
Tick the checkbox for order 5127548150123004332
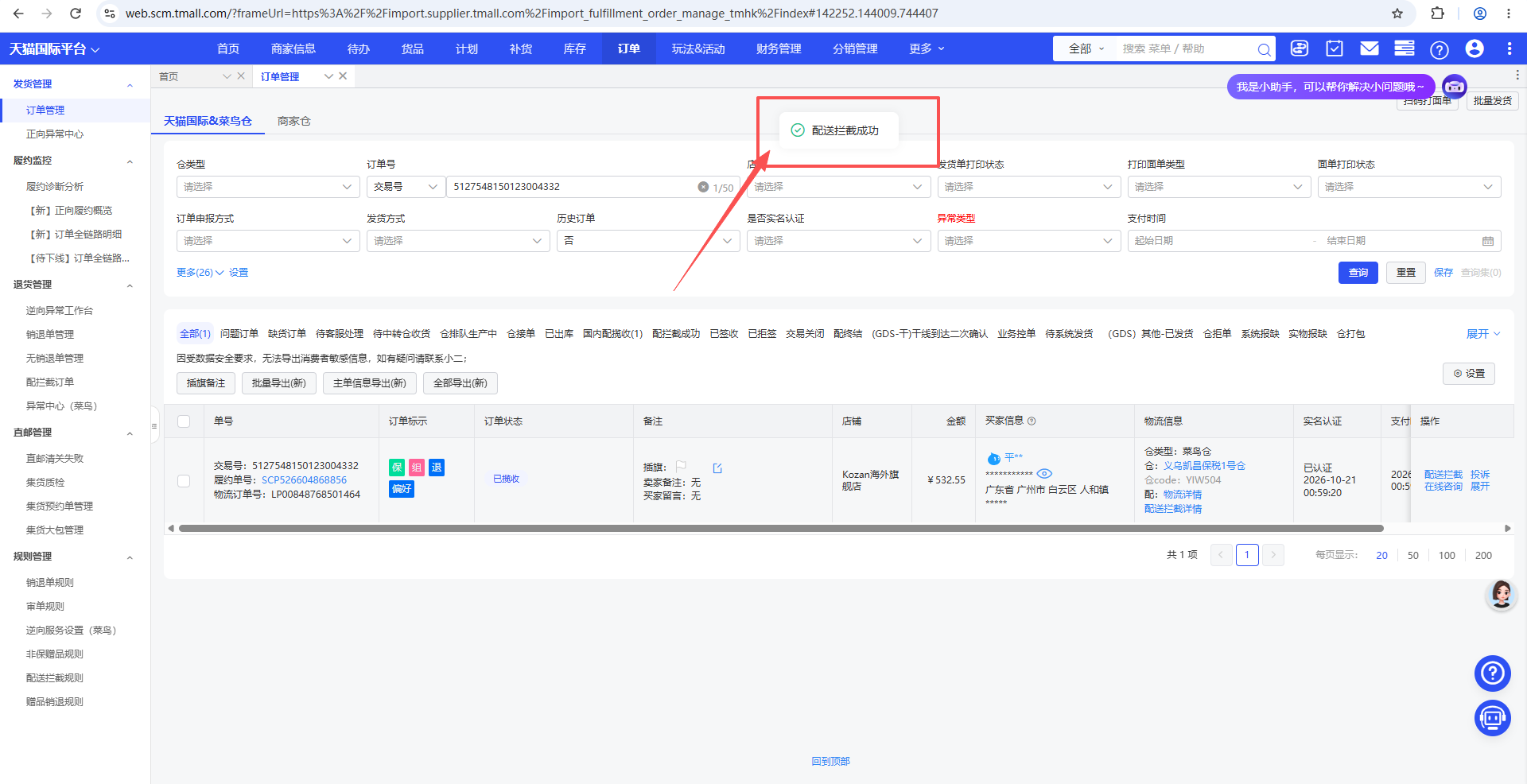pyautogui.click(x=184, y=481)
